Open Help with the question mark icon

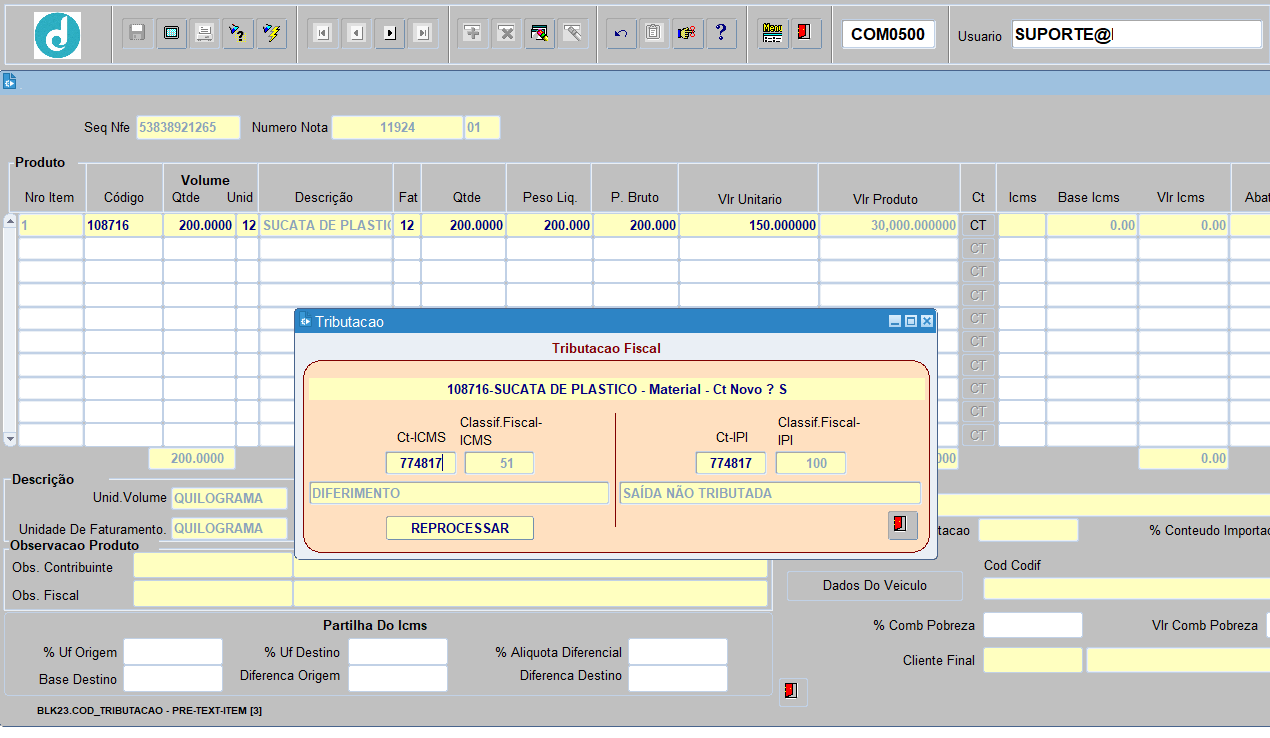(x=721, y=33)
